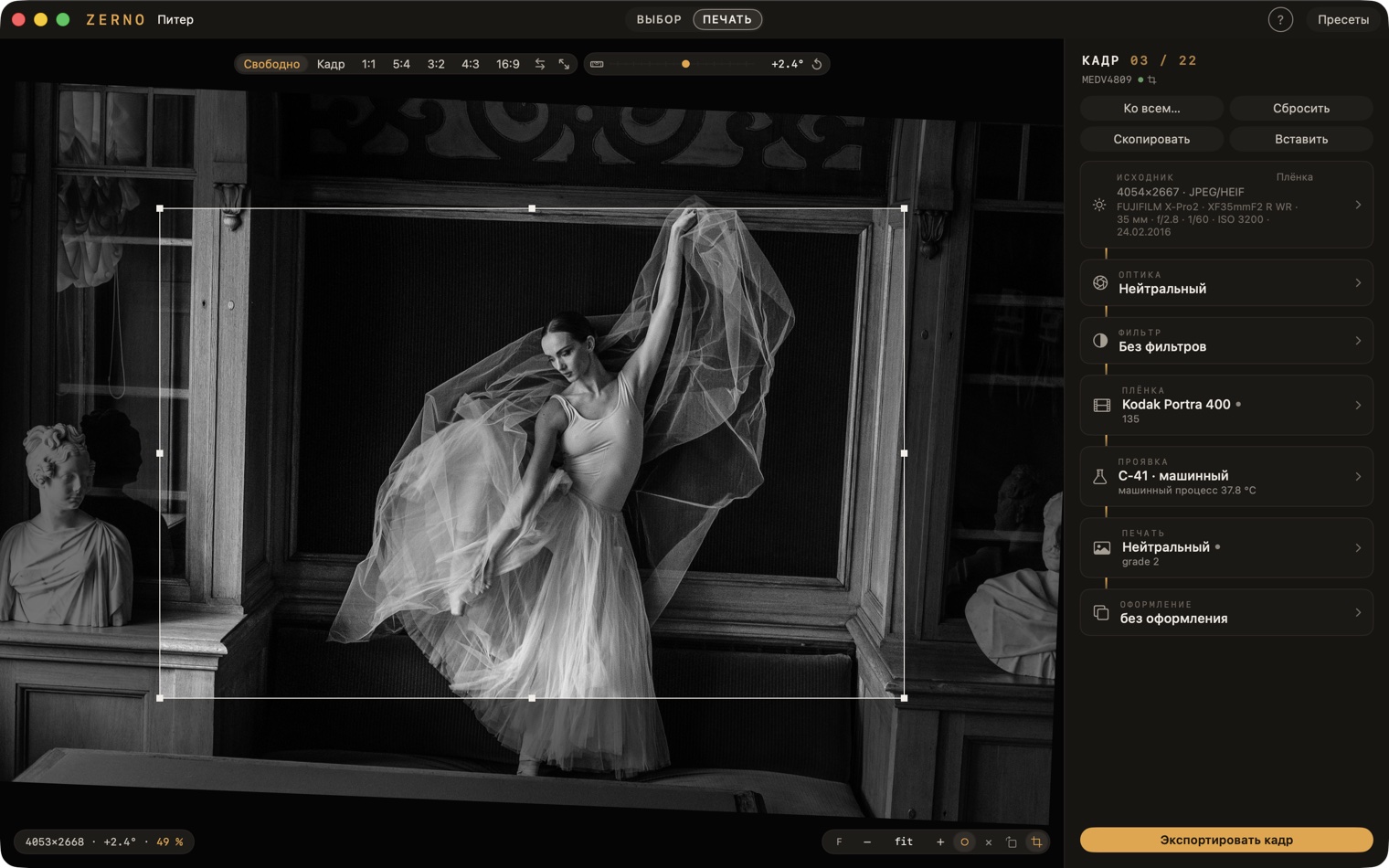Screen dimensions: 1389x868
Task: Click the rotation angle slider handle
Action: point(685,64)
